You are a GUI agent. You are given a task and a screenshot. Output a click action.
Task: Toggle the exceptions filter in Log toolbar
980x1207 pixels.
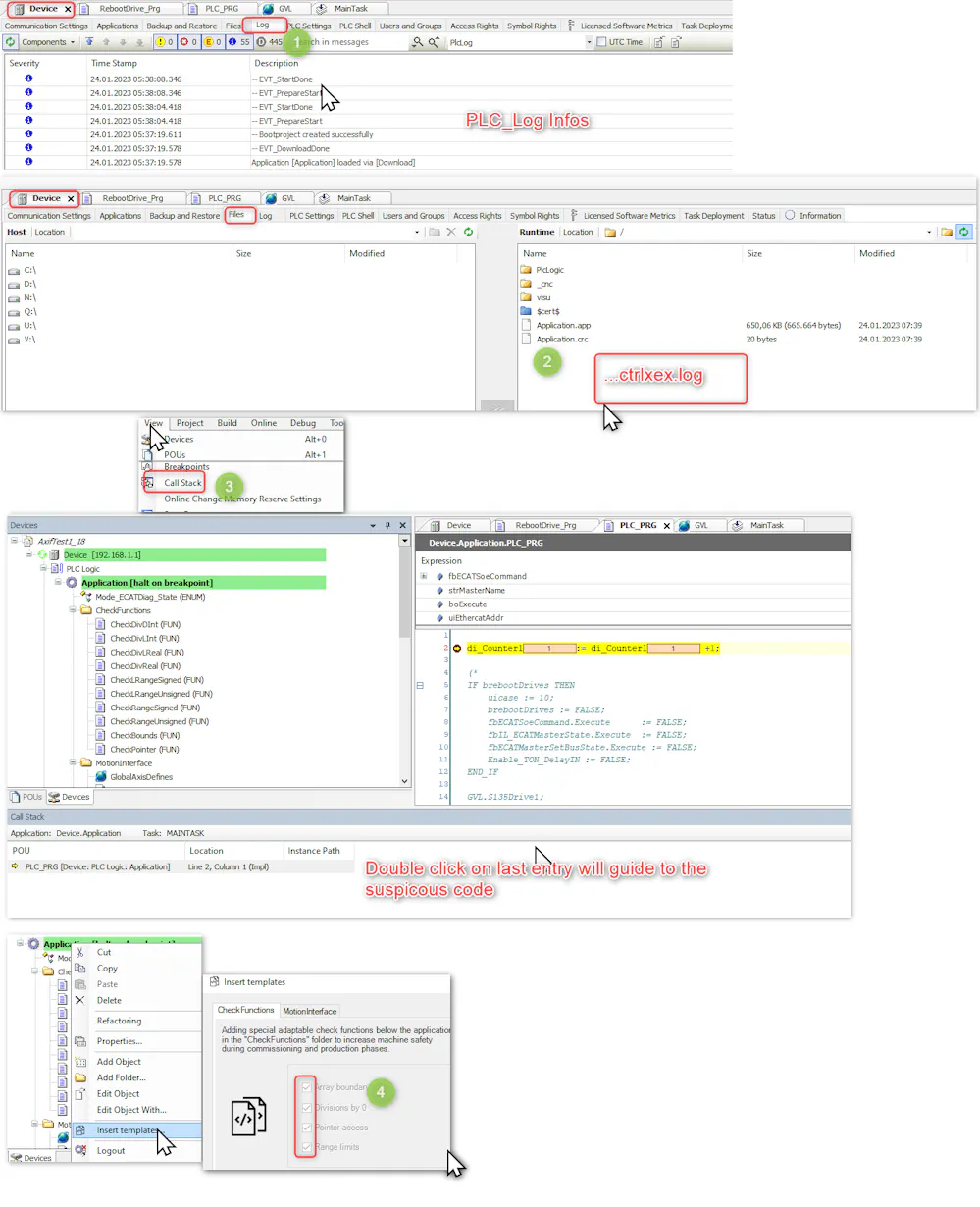coord(213,42)
